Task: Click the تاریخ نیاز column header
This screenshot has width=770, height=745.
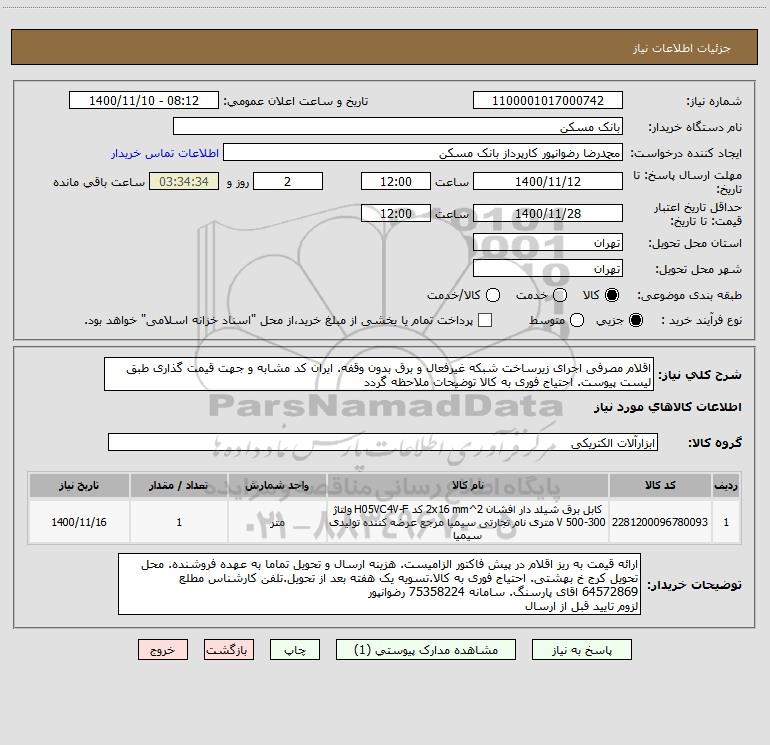Action: click(x=79, y=485)
